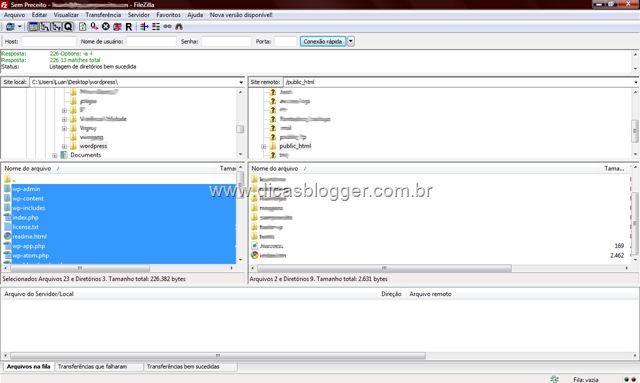The width and height of the screenshot is (640, 383).
Task: Open the Nova versão disponível! menu
Action: point(241,15)
